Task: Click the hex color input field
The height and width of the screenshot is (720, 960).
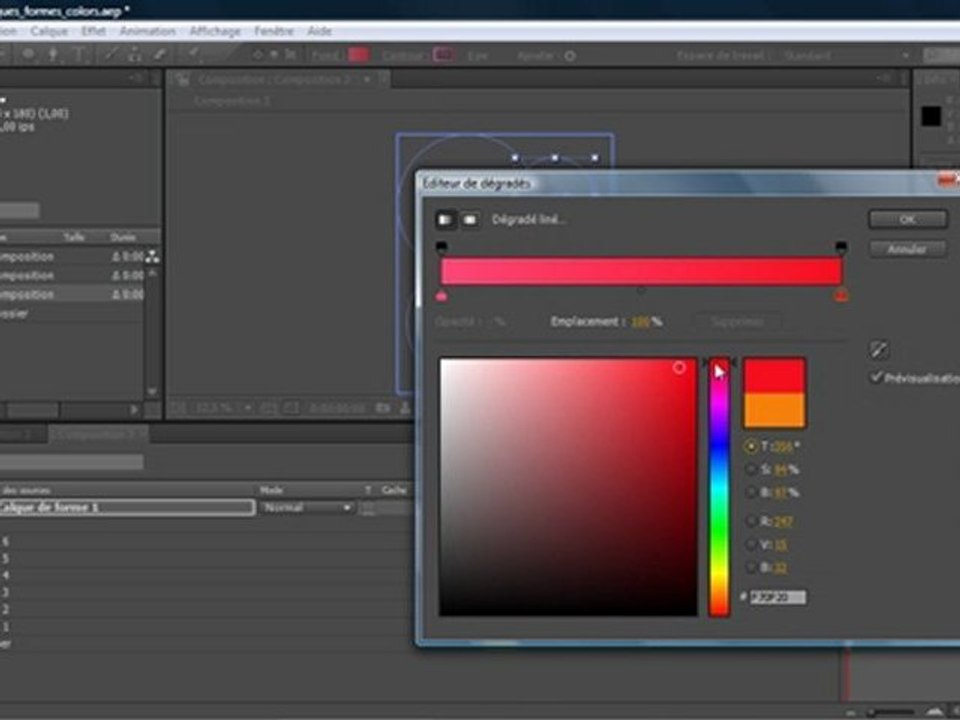Action: pyautogui.click(x=778, y=597)
